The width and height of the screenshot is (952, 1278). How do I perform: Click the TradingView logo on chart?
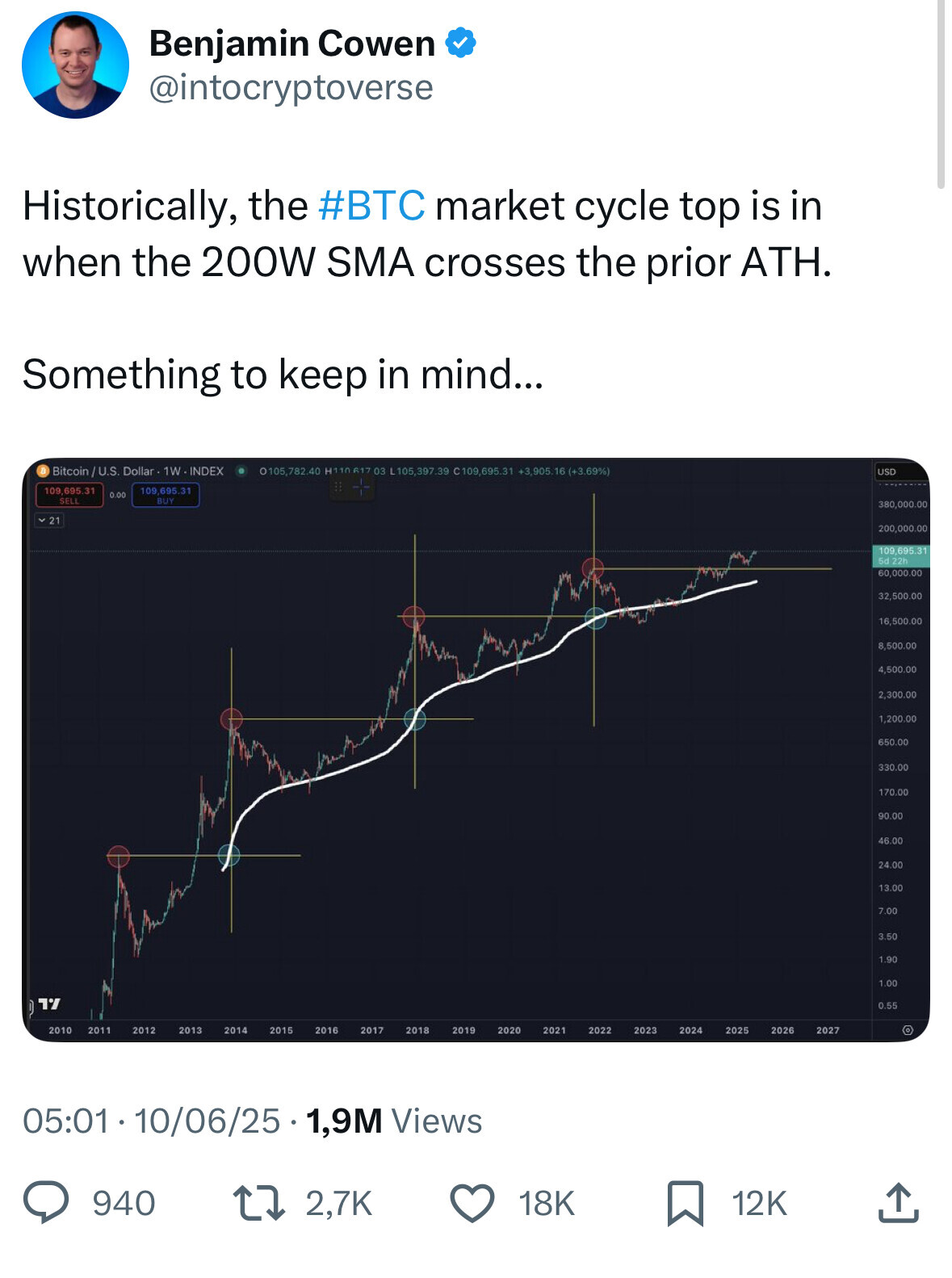click(49, 1004)
